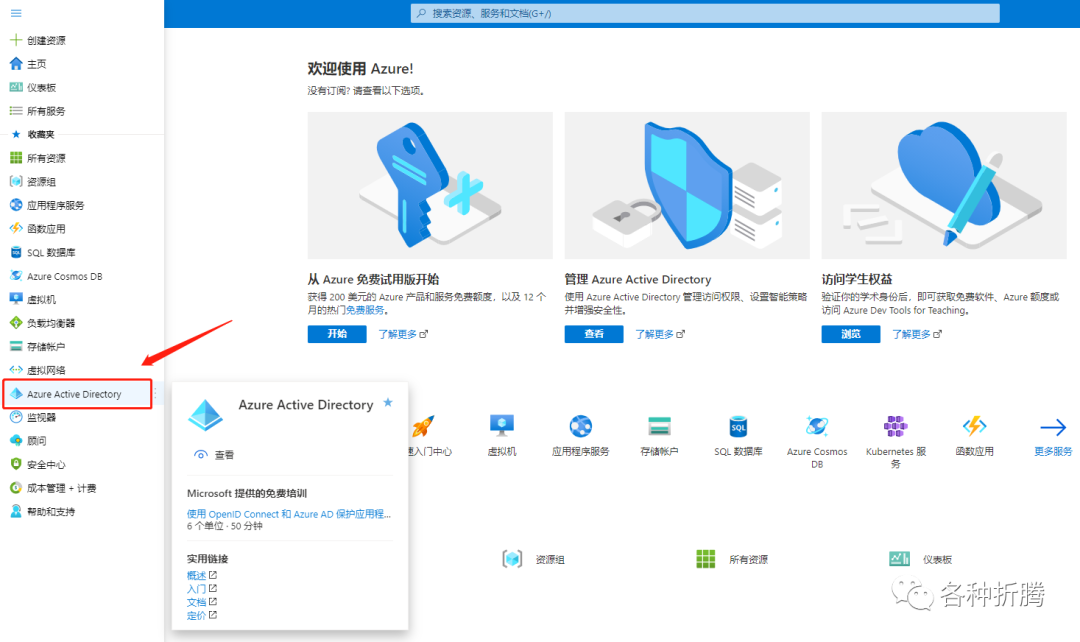Collapse the hamburger sidebar menu
The height and width of the screenshot is (642, 1080).
(16, 13)
